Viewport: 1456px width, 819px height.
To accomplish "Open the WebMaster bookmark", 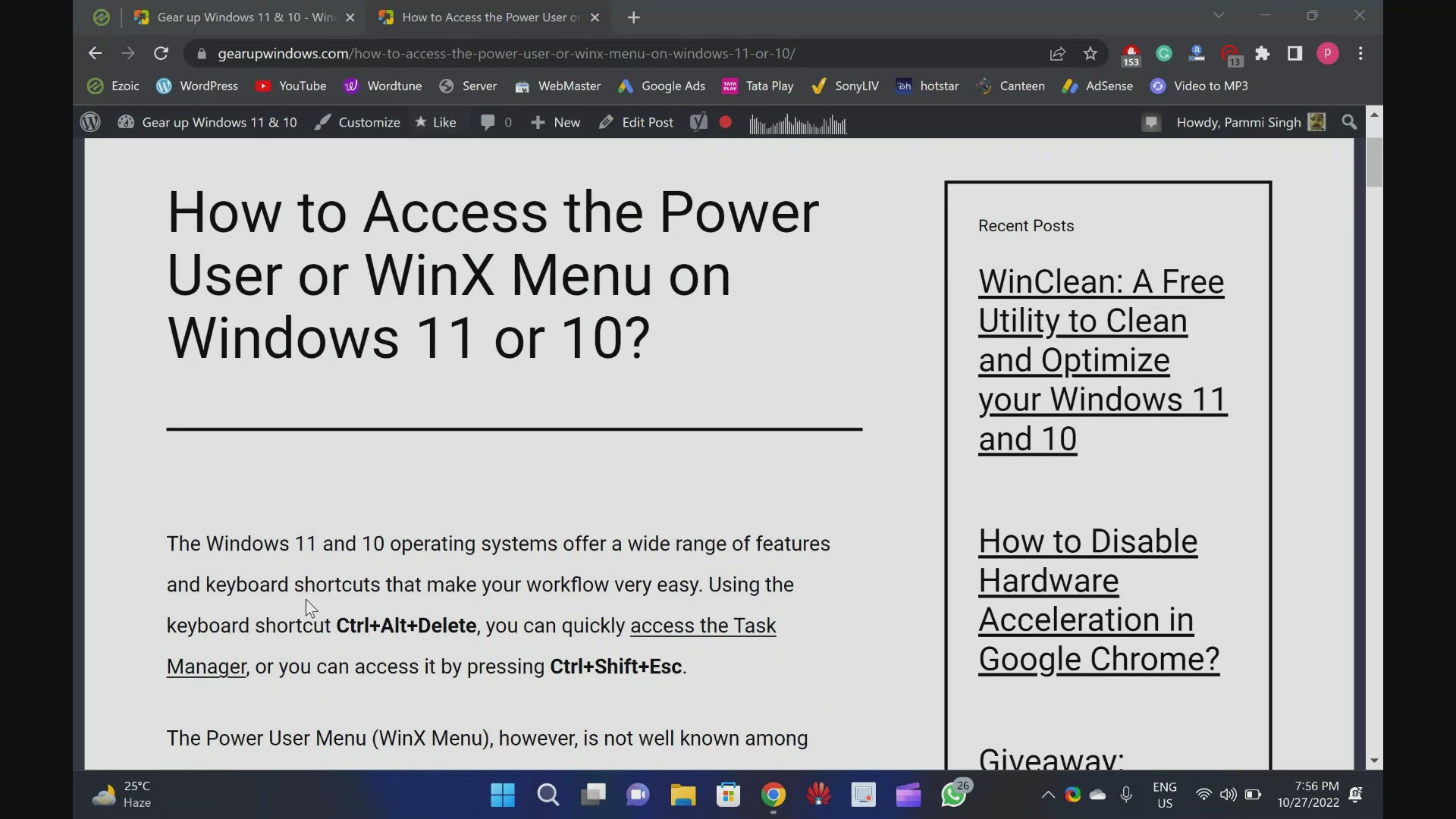I will pos(557,86).
